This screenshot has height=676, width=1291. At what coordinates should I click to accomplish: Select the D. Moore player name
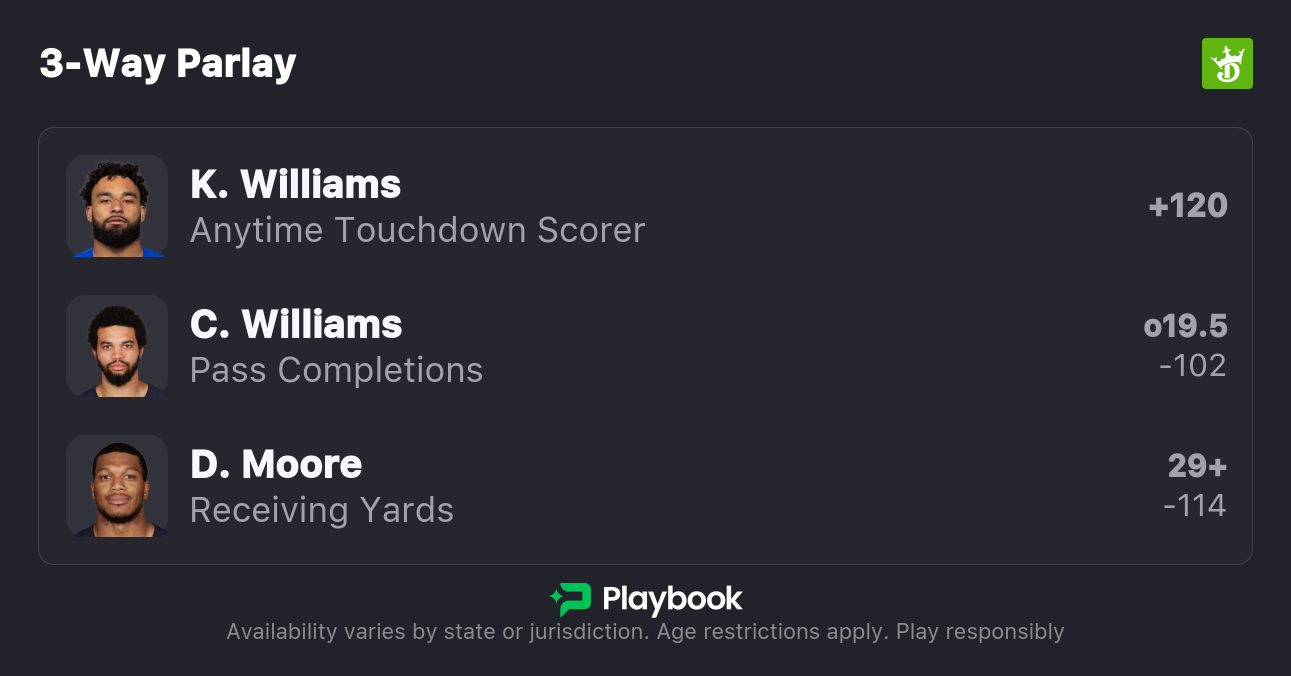[x=276, y=464]
